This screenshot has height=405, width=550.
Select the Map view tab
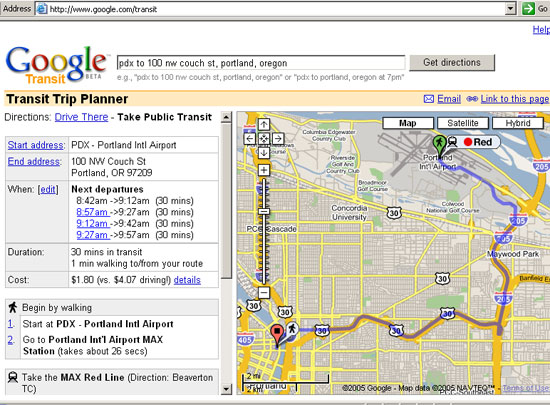click(408, 123)
